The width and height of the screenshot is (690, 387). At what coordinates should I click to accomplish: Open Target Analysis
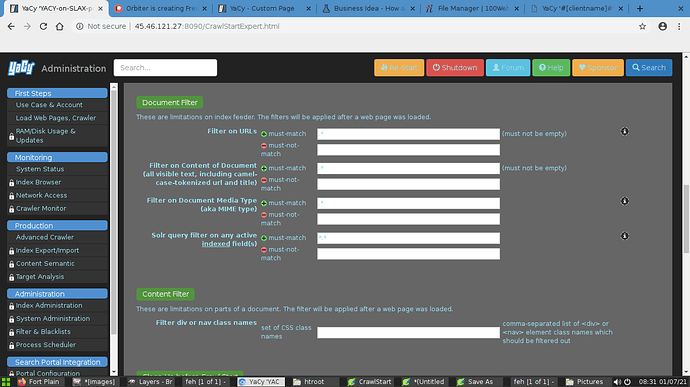[40, 277]
